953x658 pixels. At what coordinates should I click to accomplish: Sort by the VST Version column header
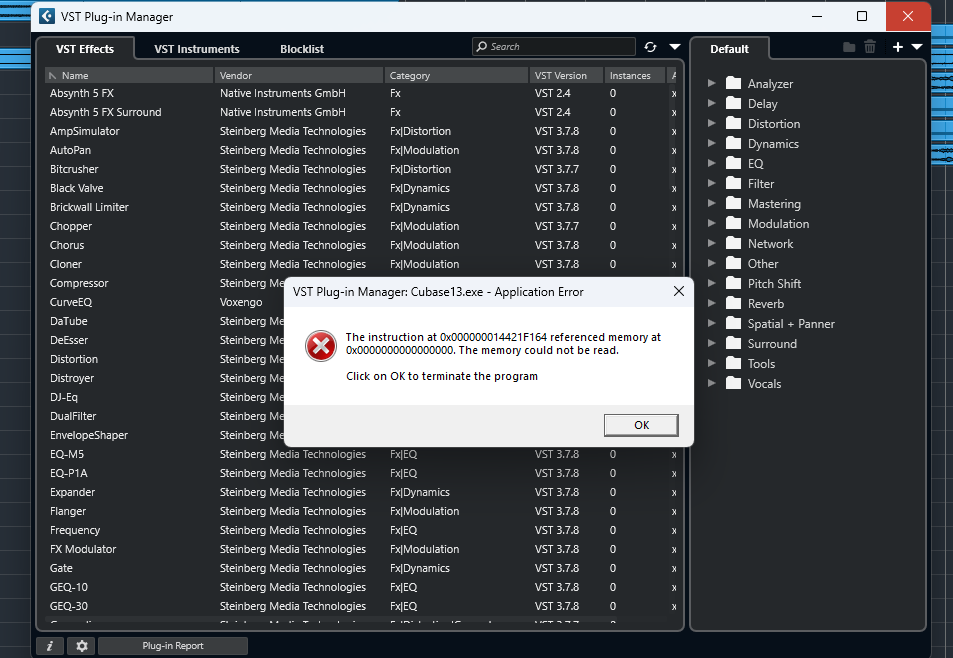(x=566, y=75)
